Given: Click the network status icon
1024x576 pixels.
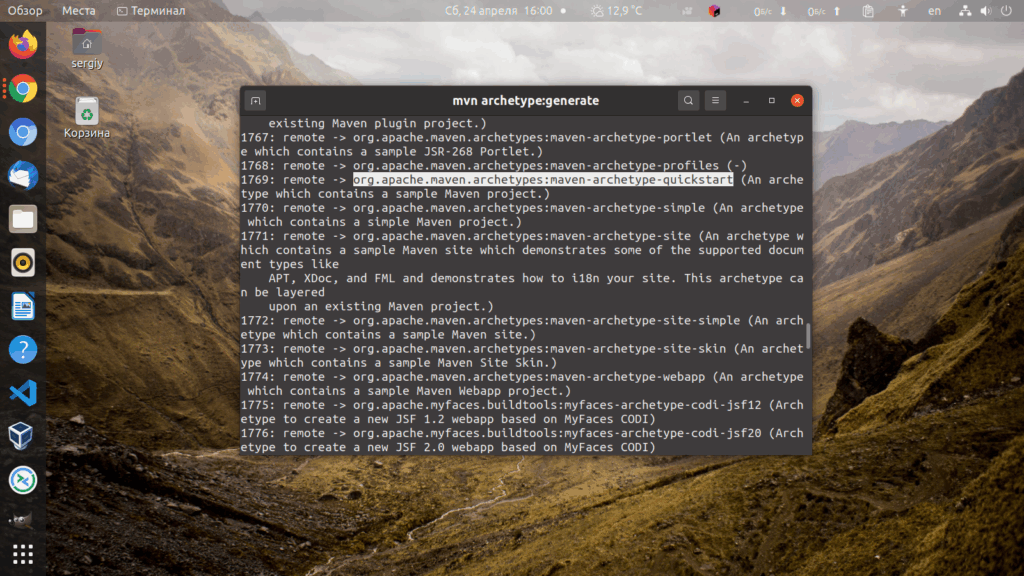Looking at the screenshot, I should coord(965,11).
